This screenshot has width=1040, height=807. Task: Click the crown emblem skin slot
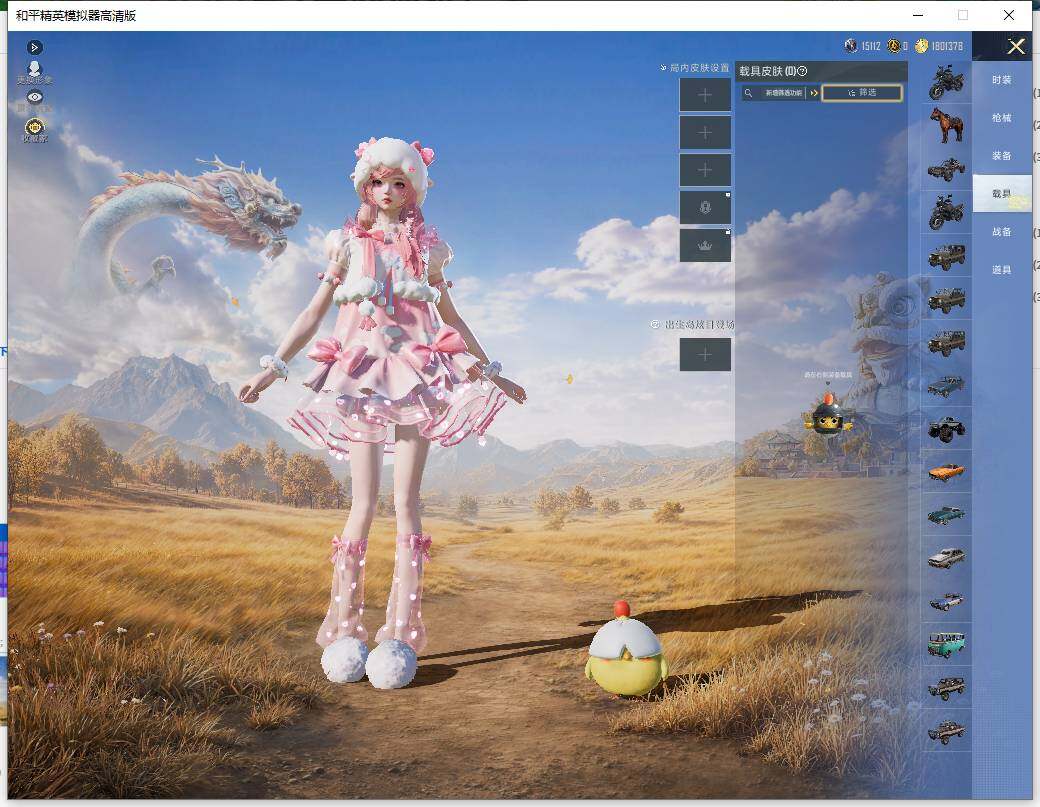(x=705, y=245)
